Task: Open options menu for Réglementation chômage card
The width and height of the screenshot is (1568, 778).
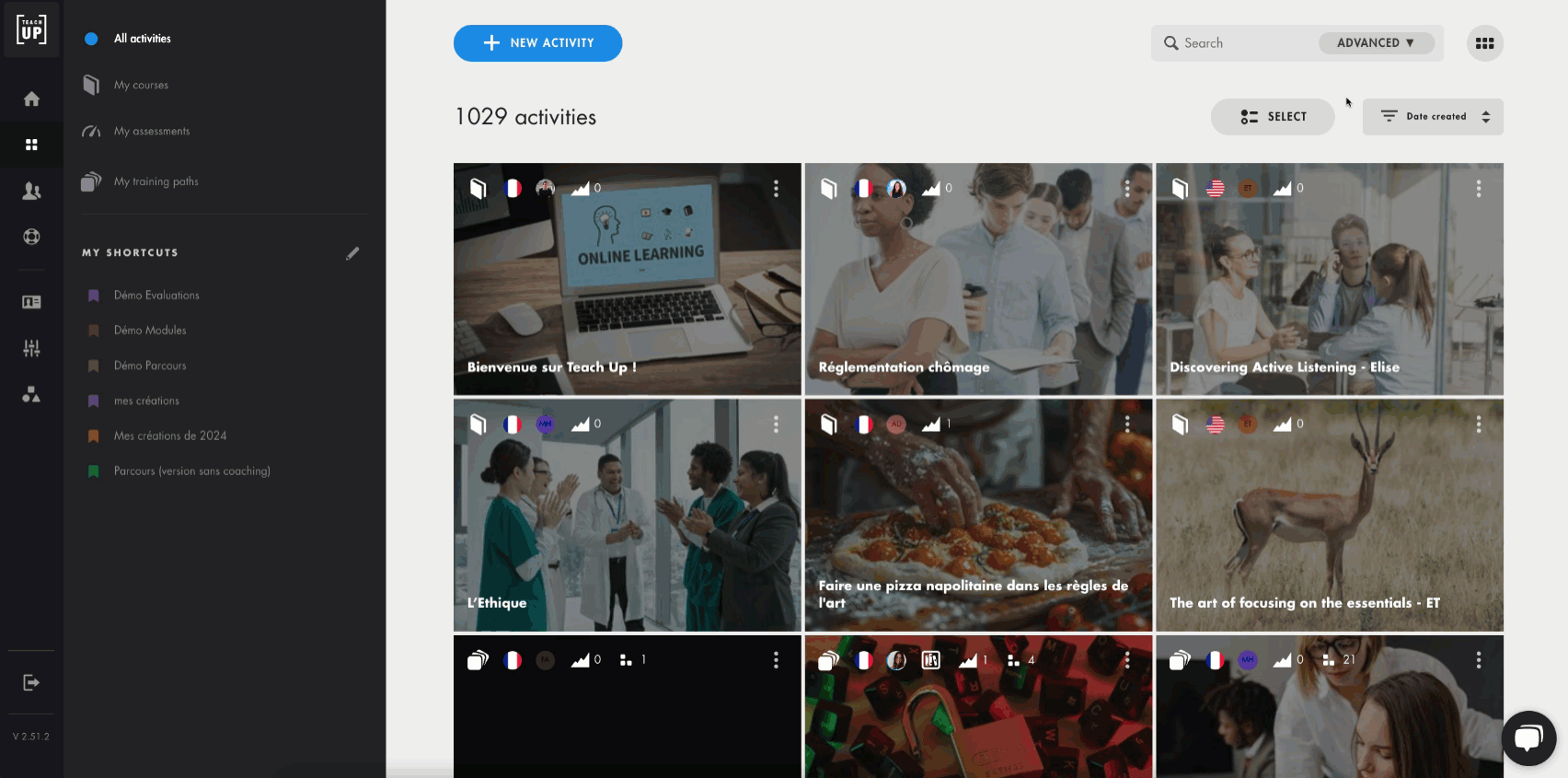Action: tap(1127, 188)
